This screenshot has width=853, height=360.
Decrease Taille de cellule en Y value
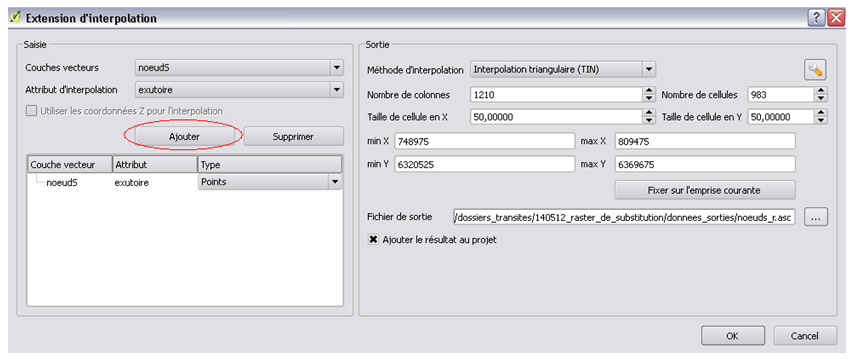click(821, 120)
